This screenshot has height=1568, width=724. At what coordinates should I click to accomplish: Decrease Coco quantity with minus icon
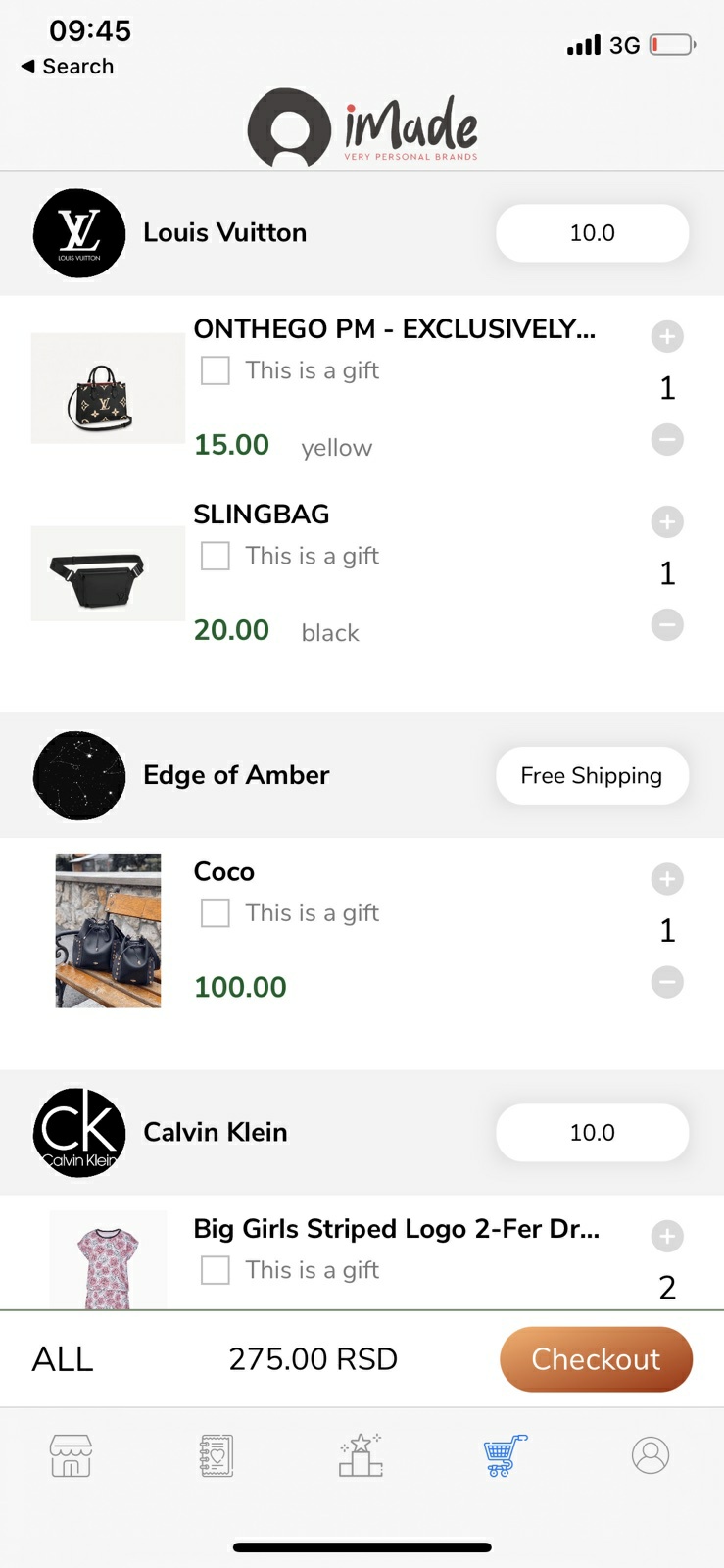667,982
